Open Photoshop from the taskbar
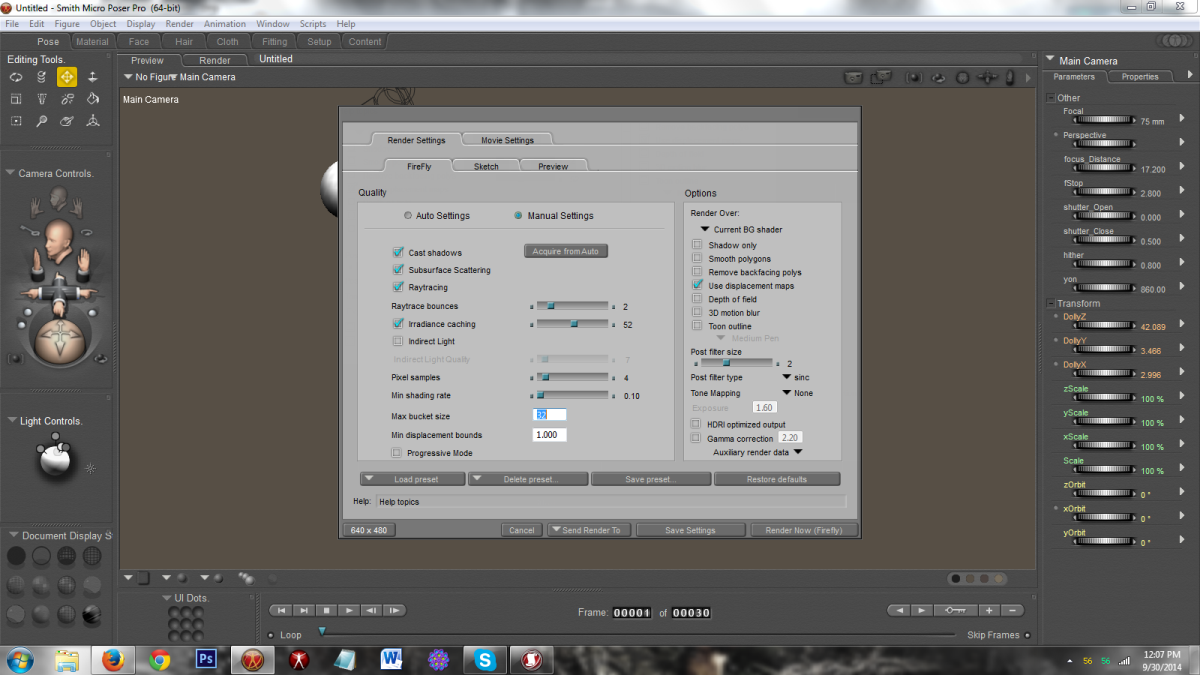1200x675 pixels. (x=207, y=659)
